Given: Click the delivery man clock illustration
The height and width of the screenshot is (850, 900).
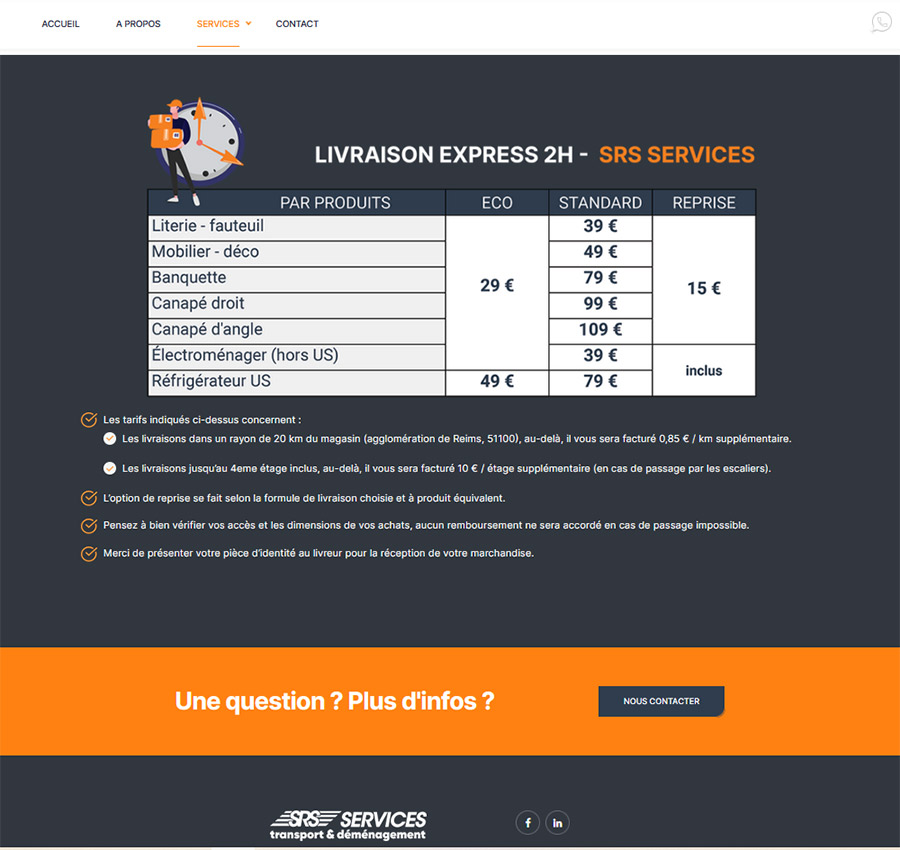Looking at the screenshot, I should coord(195,150).
